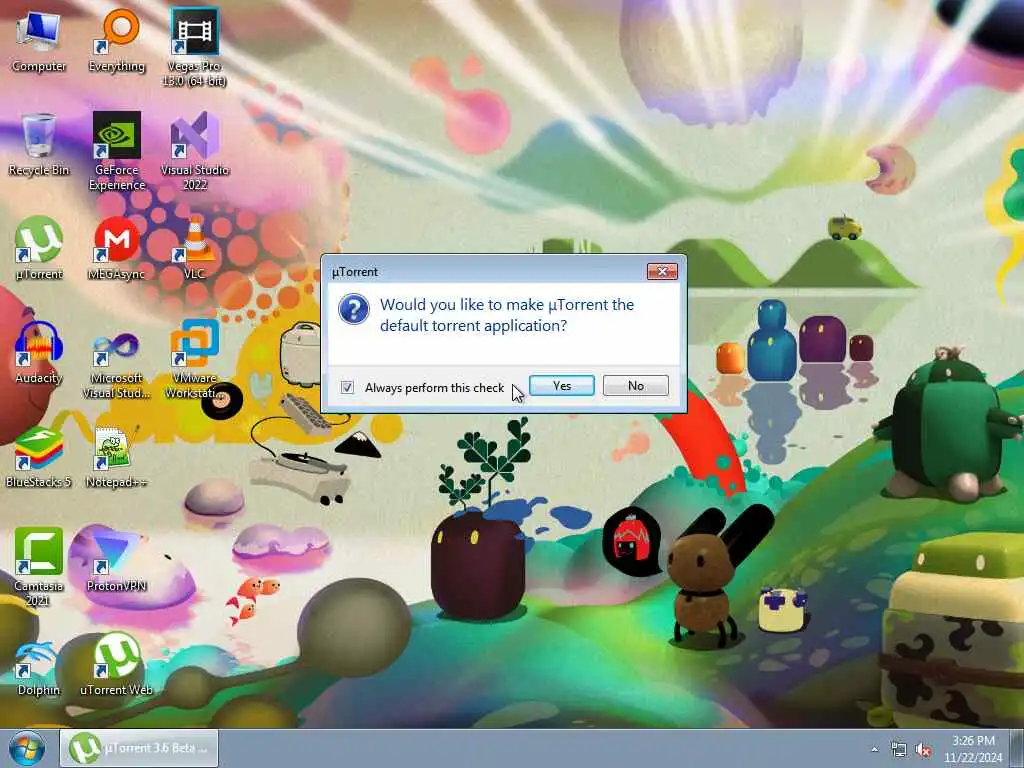Close the µTorrent dialog
1024x768 pixels.
point(662,272)
